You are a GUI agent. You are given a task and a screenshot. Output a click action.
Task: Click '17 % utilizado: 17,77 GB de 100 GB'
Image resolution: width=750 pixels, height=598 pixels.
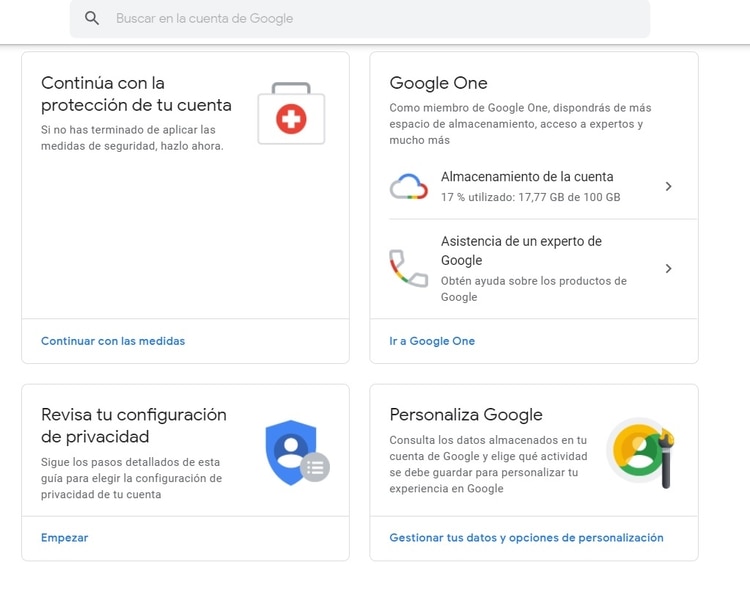coord(530,197)
